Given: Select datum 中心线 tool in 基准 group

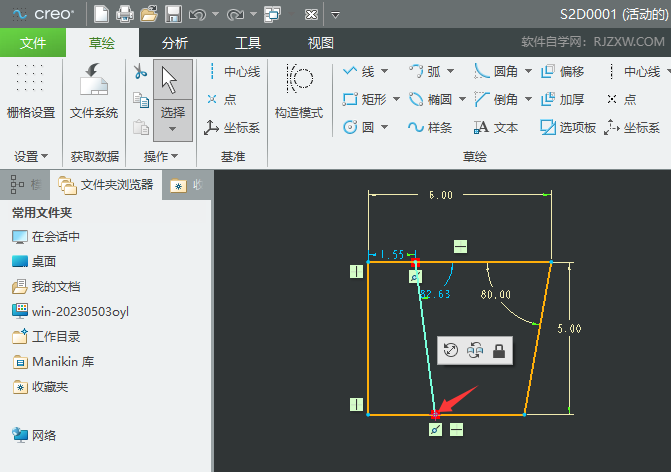Looking at the screenshot, I should point(233,71).
